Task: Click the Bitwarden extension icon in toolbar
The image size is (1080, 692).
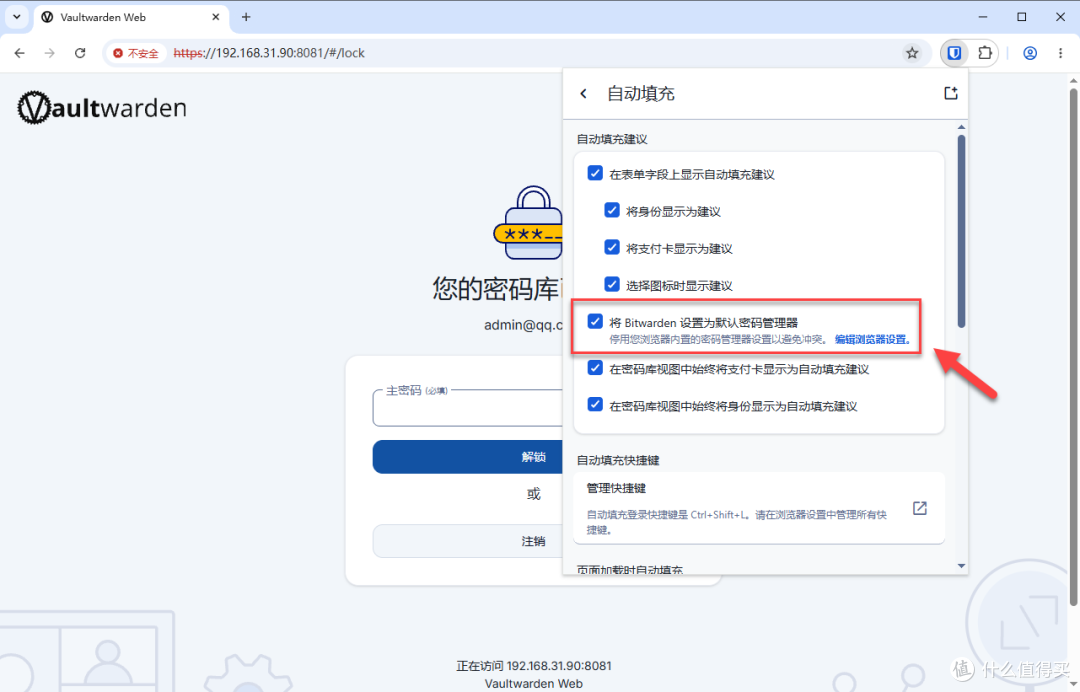Action: pos(954,53)
